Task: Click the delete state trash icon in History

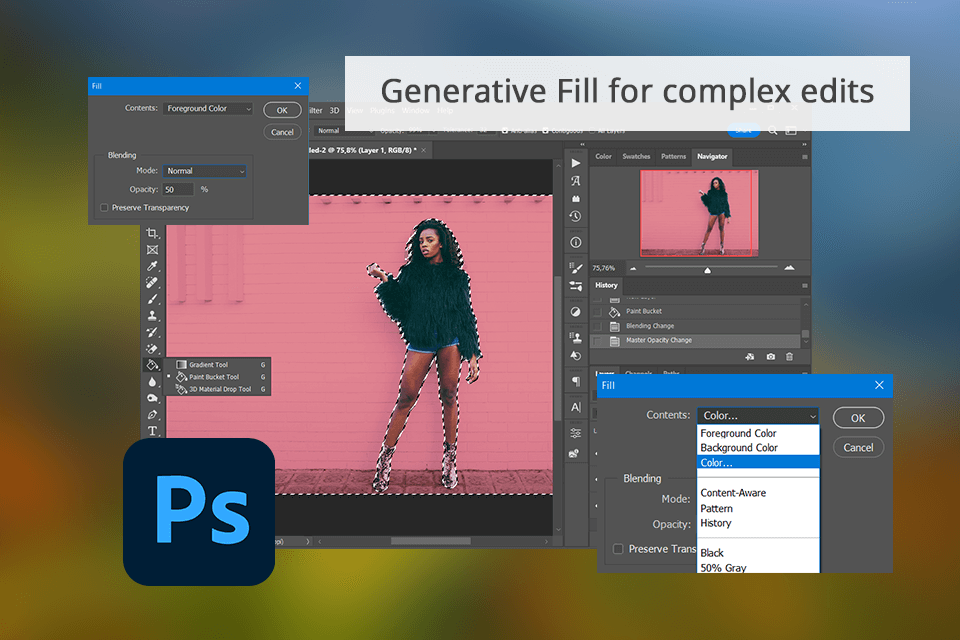Action: 789,357
